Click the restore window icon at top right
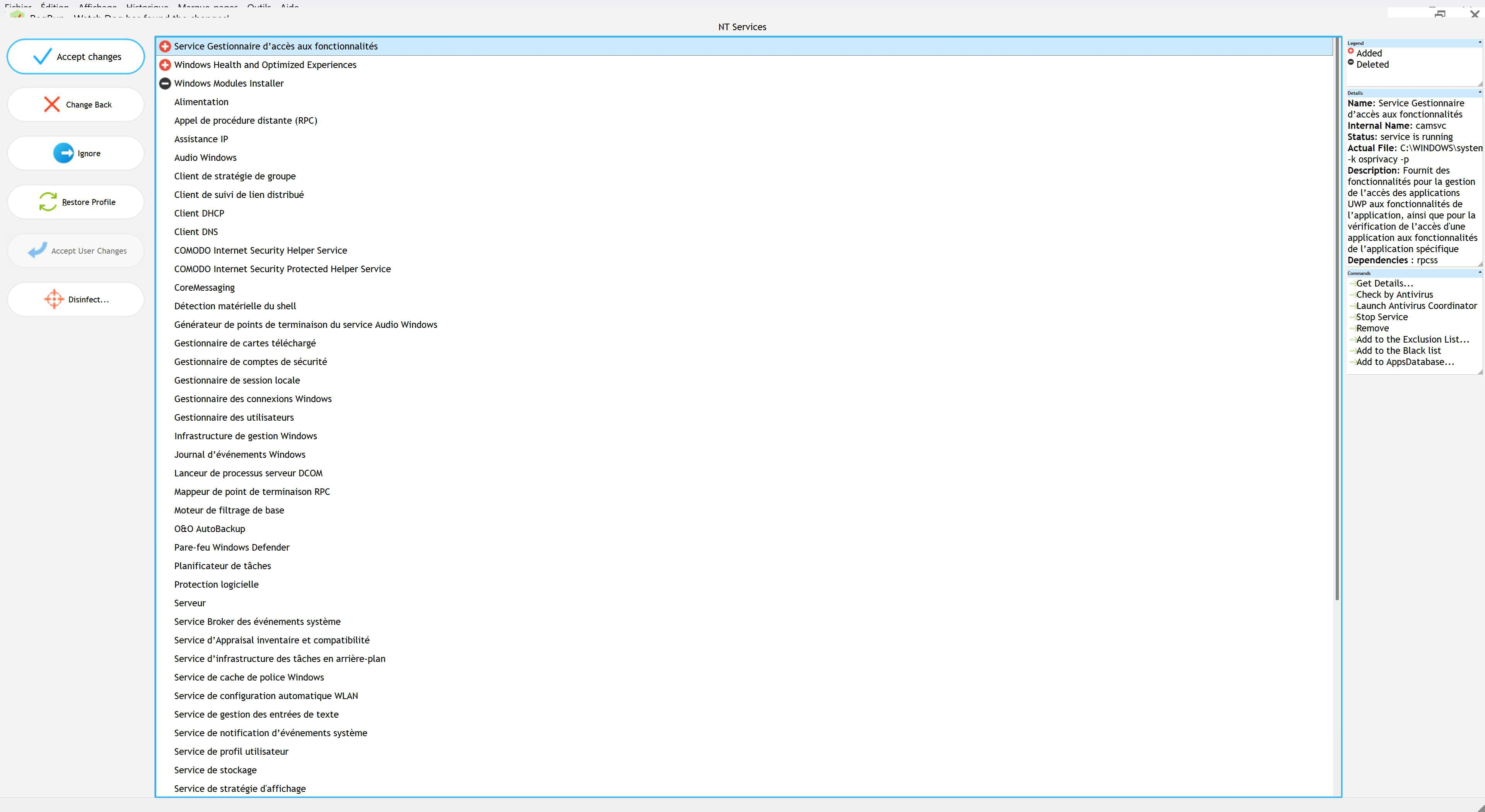1485x812 pixels. click(1440, 14)
